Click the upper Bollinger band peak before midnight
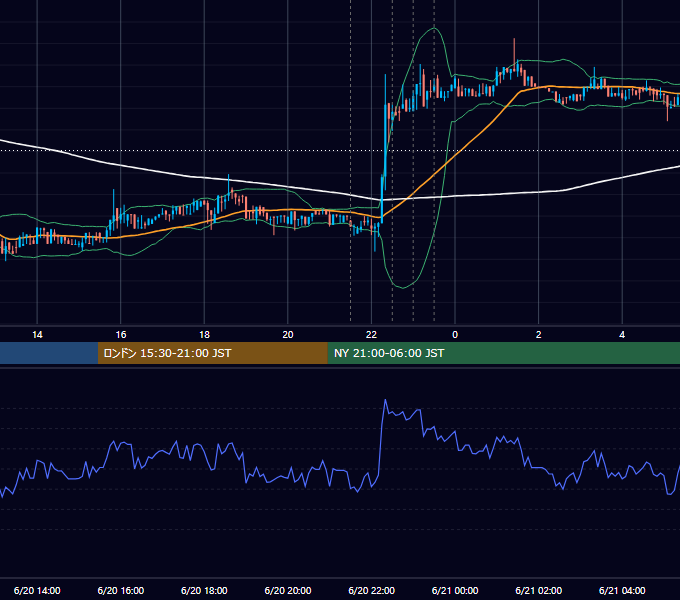Screen dimensions: 680x600 (434, 28)
